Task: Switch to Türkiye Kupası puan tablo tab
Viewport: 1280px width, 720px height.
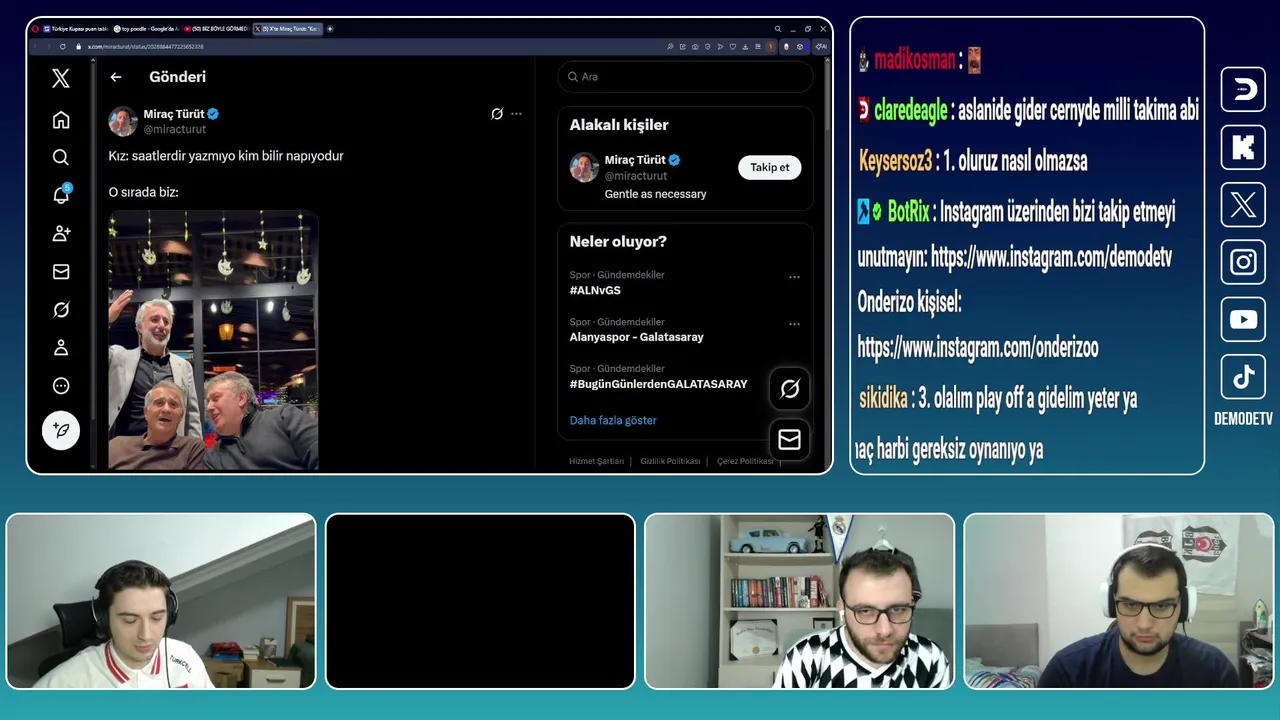Action: click(76, 29)
